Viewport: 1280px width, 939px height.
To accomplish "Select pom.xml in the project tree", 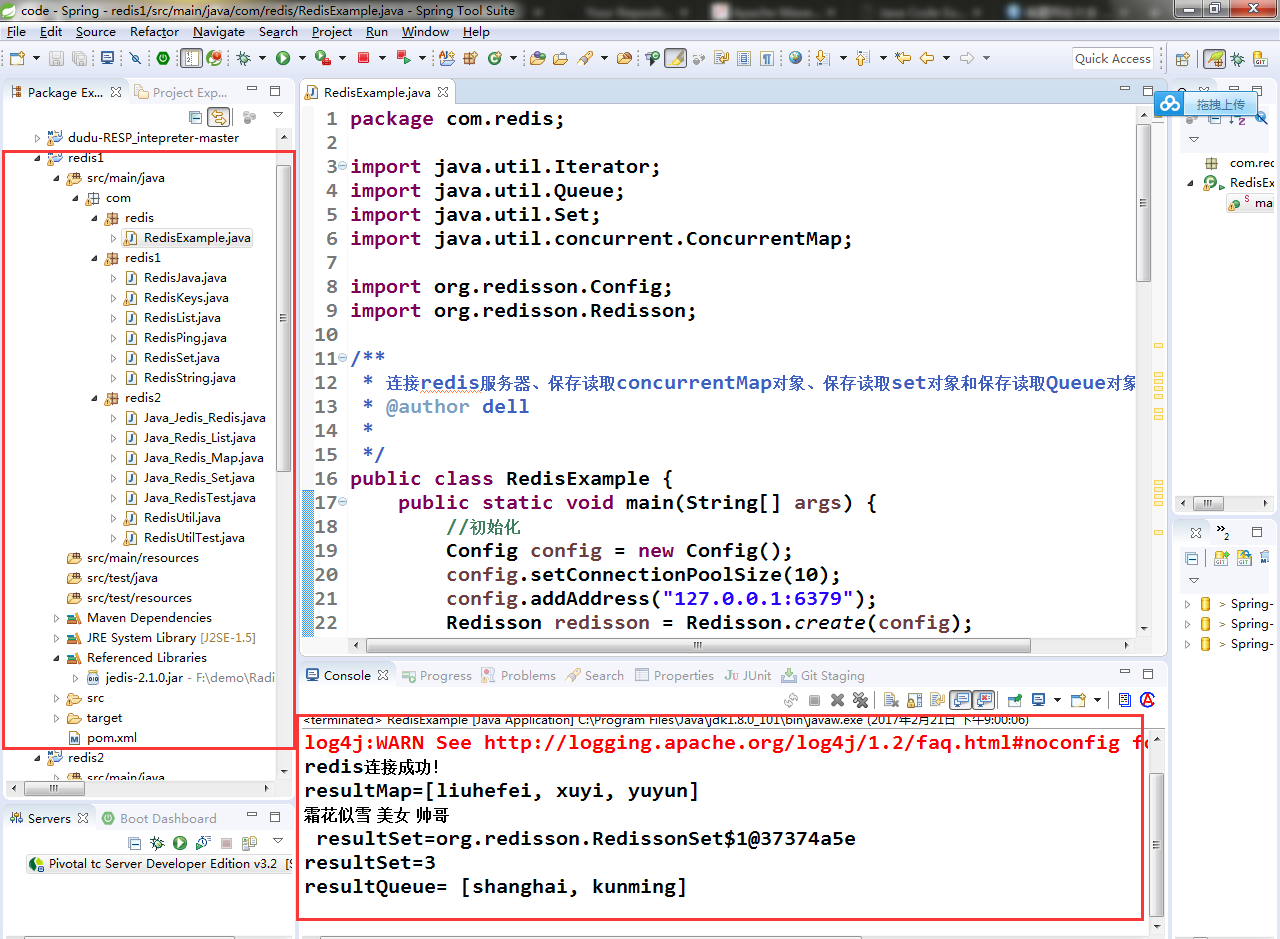I will [111, 738].
